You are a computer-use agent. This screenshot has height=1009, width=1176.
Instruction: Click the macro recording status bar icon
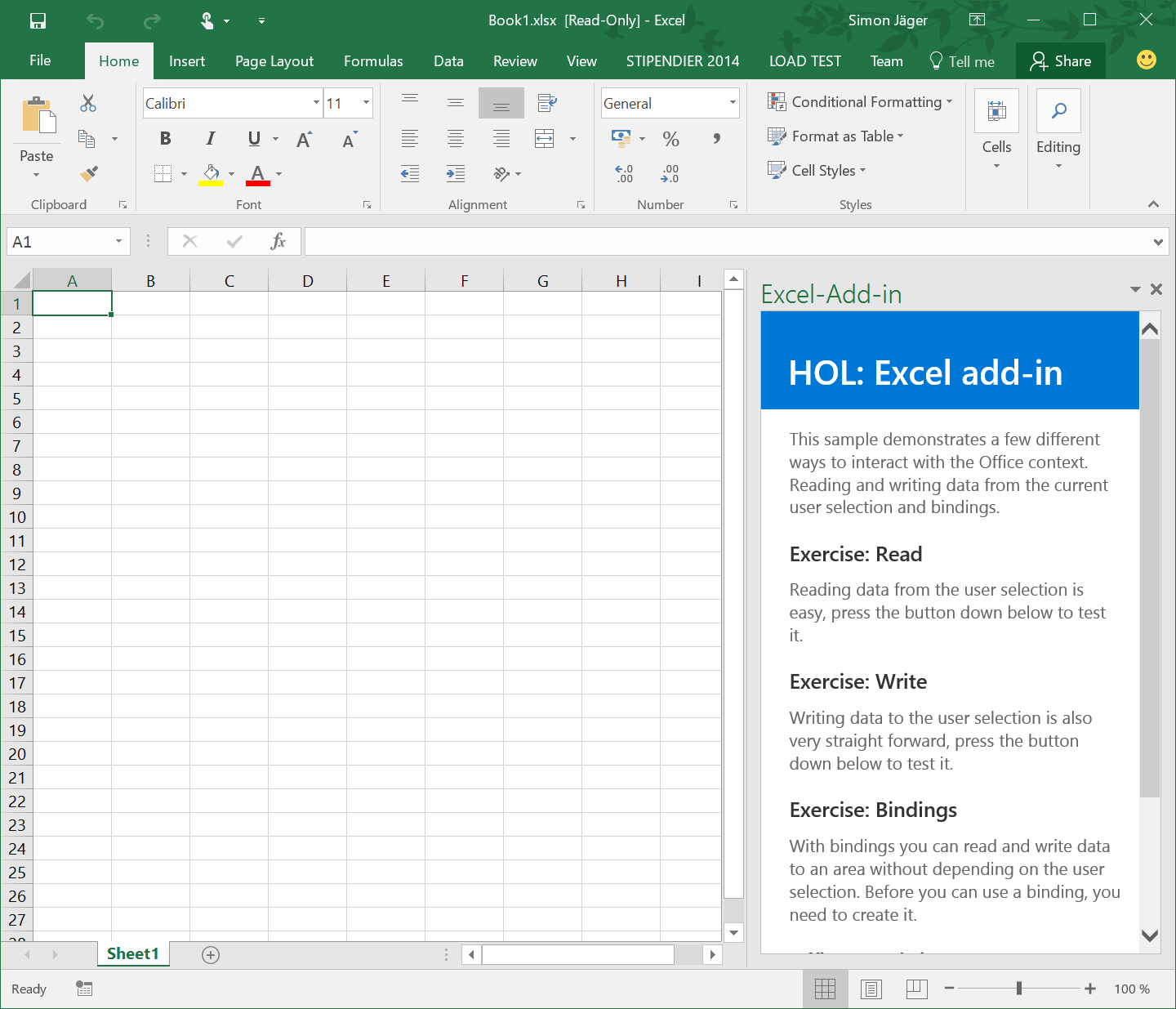tap(84, 989)
